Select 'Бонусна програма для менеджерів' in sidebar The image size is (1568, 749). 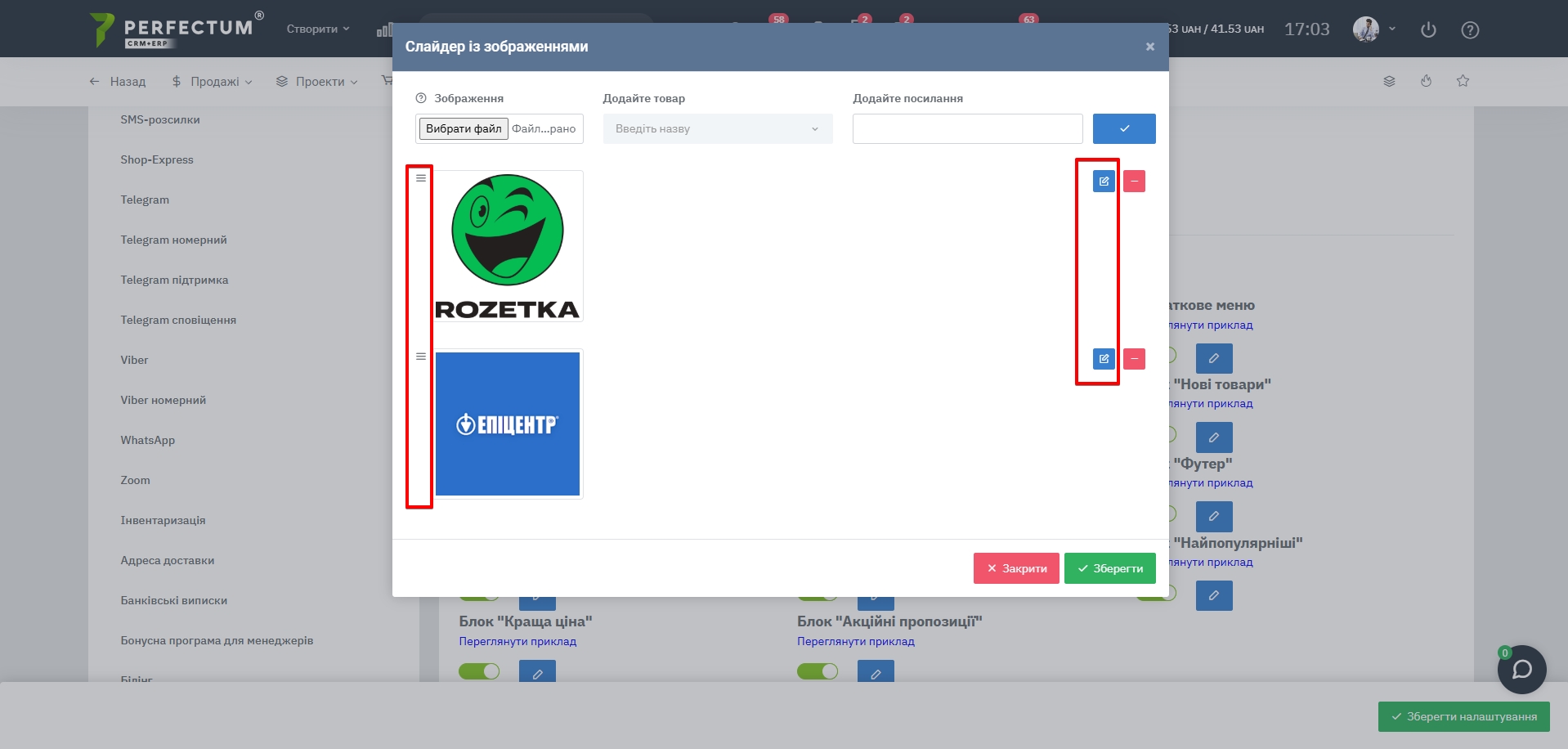217,640
